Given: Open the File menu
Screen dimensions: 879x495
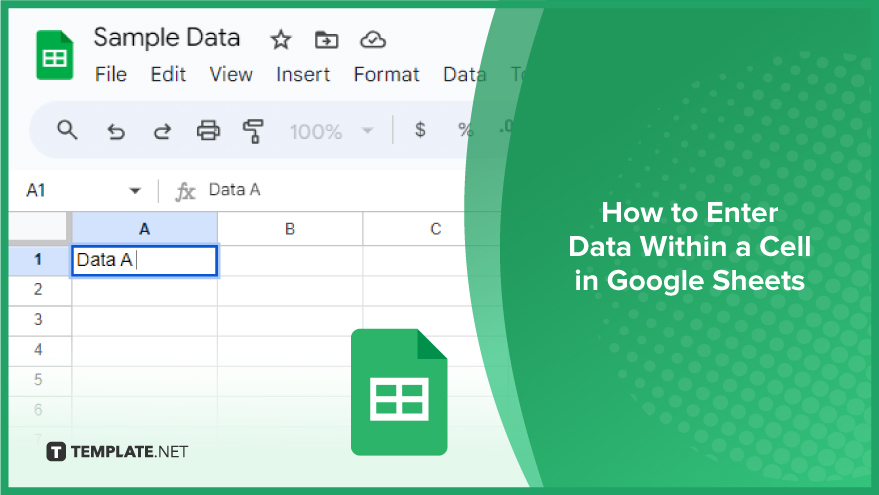Looking at the screenshot, I should [110, 75].
